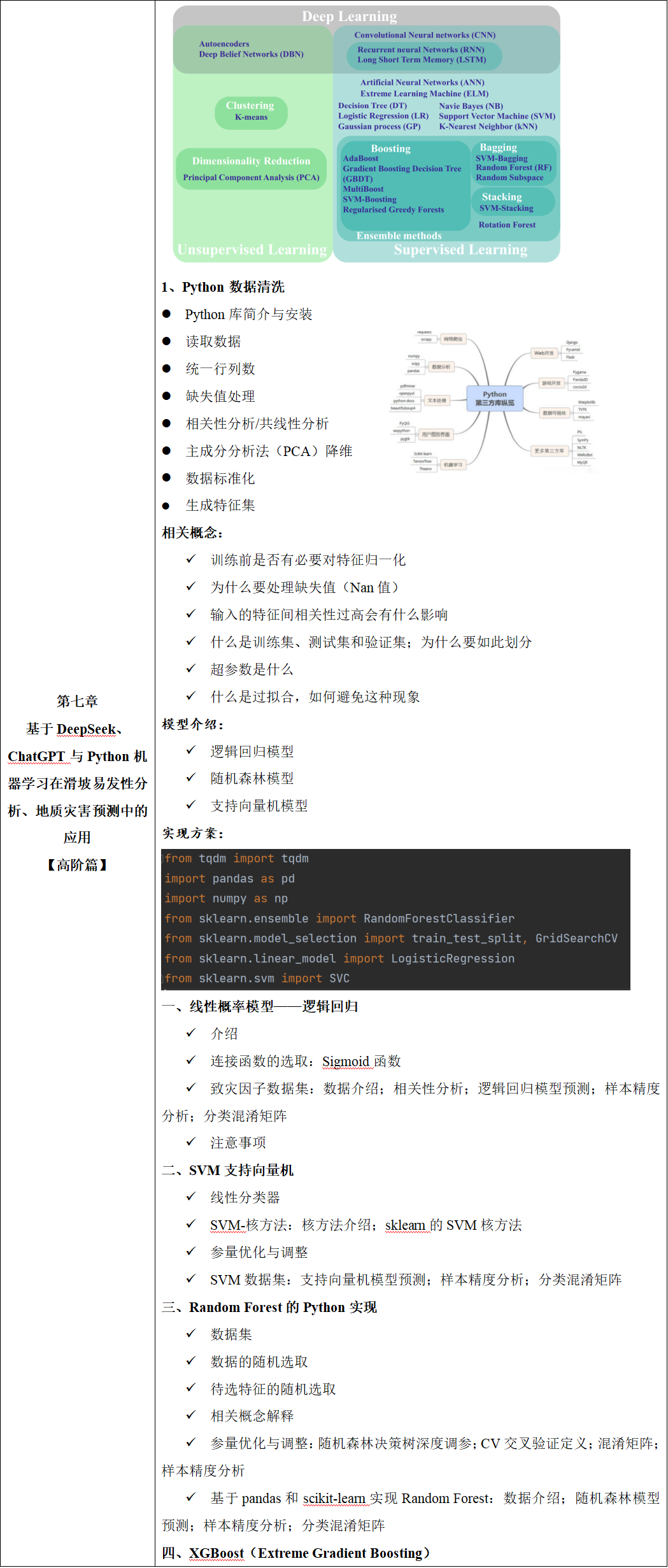Click code line 'from tqdm import tqdm'
The width and height of the screenshot is (668, 1568).
236,859
